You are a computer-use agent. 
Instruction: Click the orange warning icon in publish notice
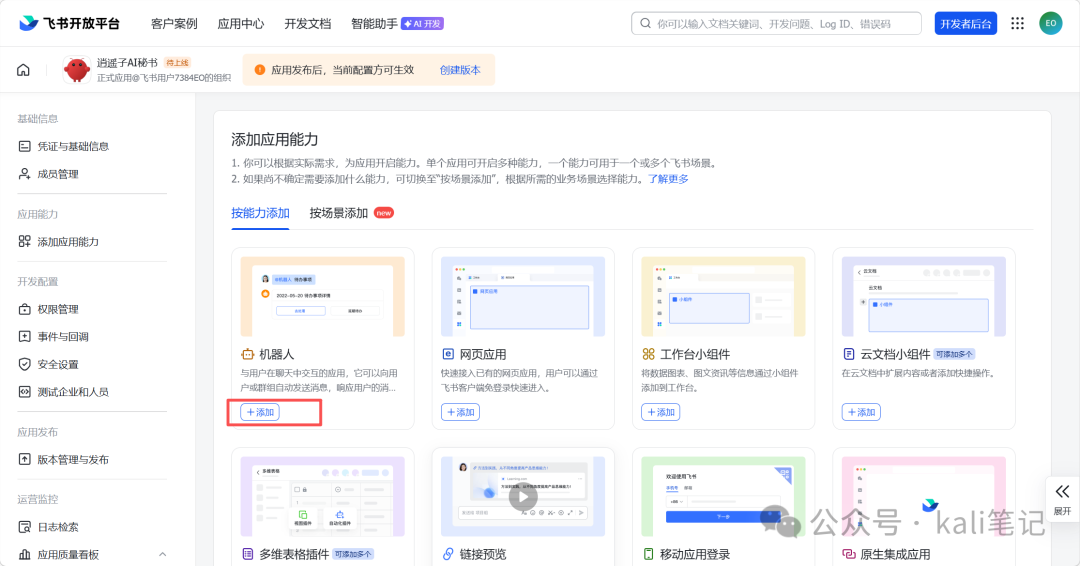pos(260,70)
